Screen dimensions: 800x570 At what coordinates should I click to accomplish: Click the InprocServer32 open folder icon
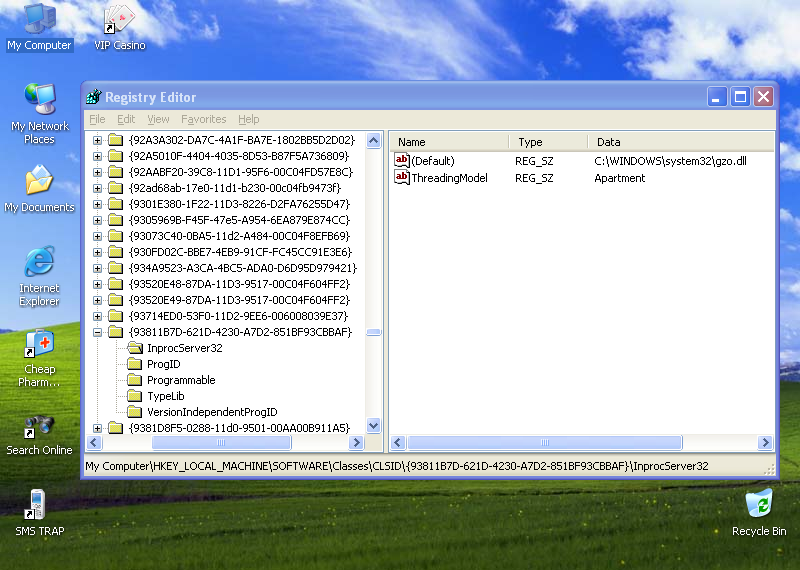click(135, 348)
